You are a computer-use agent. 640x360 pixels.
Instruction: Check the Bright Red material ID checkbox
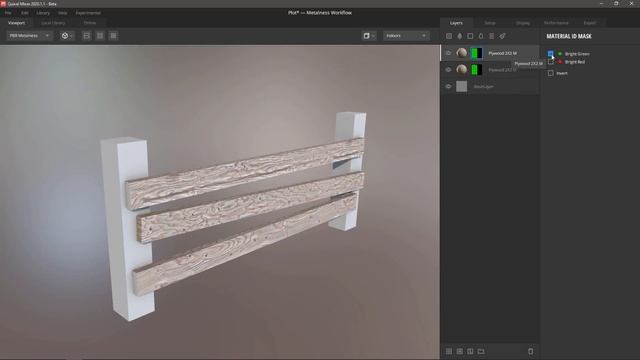(551, 62)
